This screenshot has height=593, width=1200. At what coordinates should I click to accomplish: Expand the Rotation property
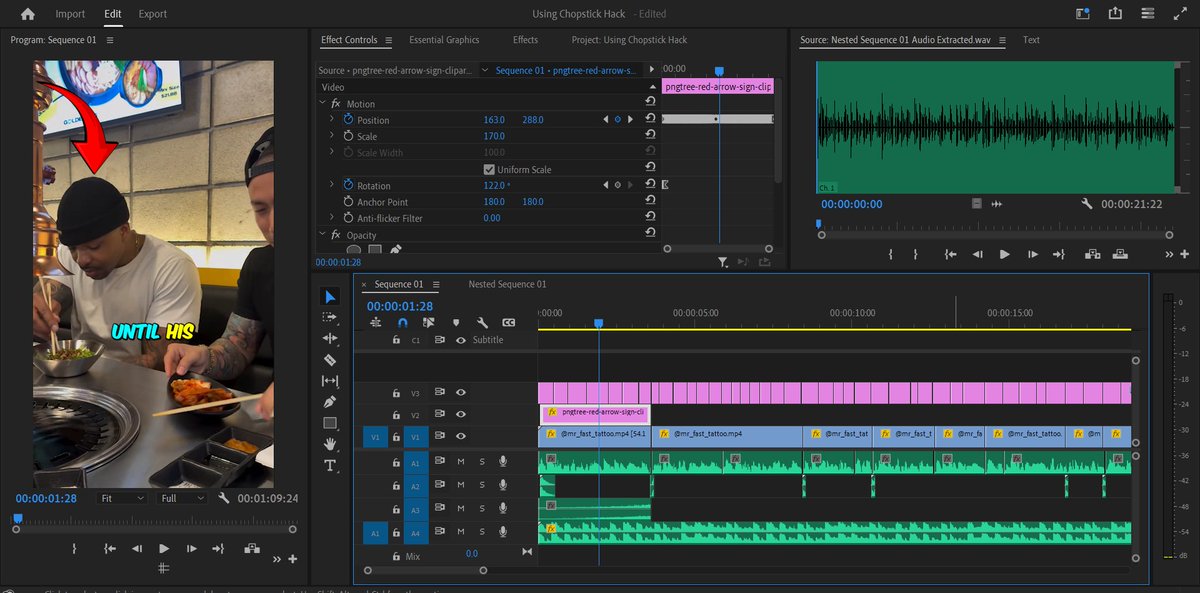[x=332, y=186]
